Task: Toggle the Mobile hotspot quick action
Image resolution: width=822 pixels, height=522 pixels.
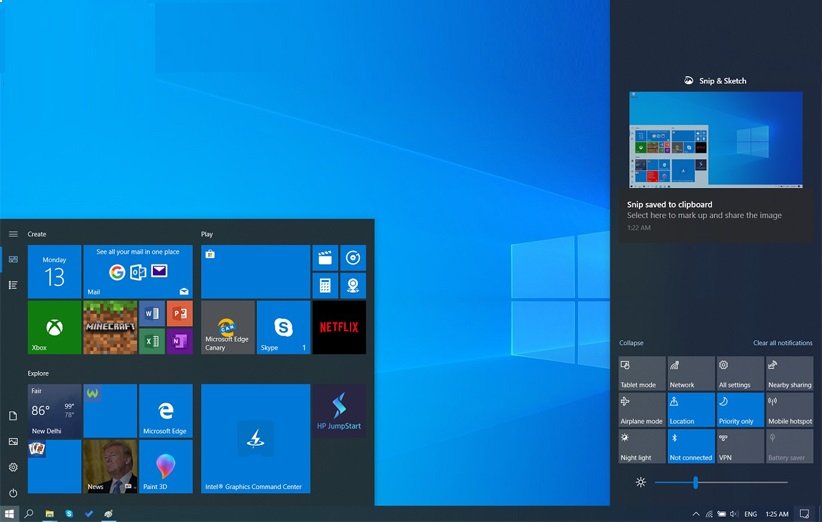Action: pyautogui.click(x=789, y=410)
